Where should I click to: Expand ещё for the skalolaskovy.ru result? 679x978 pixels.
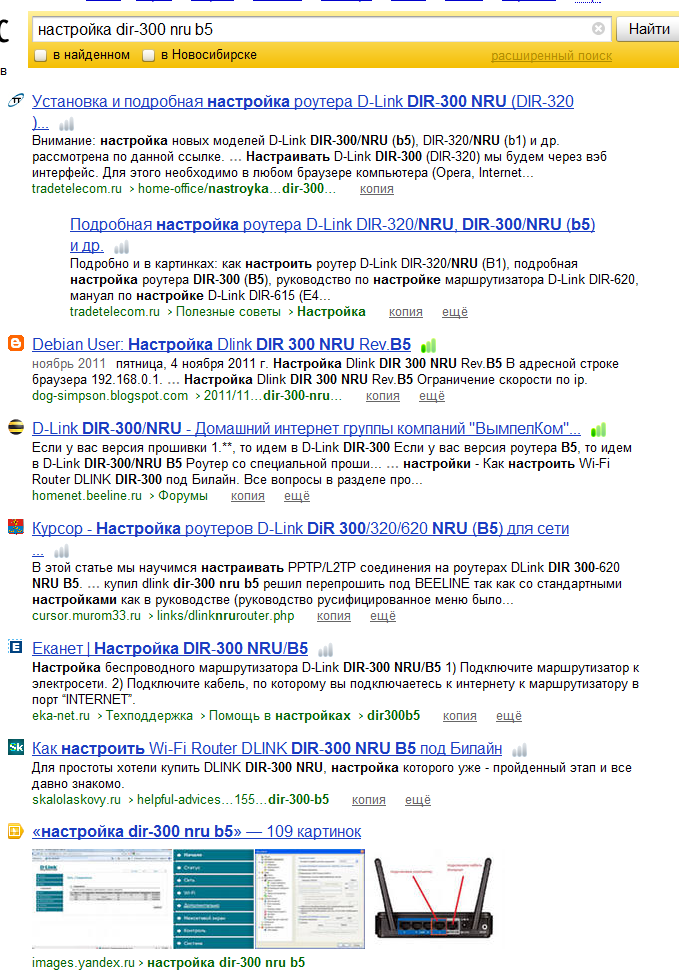pos(418,800)
